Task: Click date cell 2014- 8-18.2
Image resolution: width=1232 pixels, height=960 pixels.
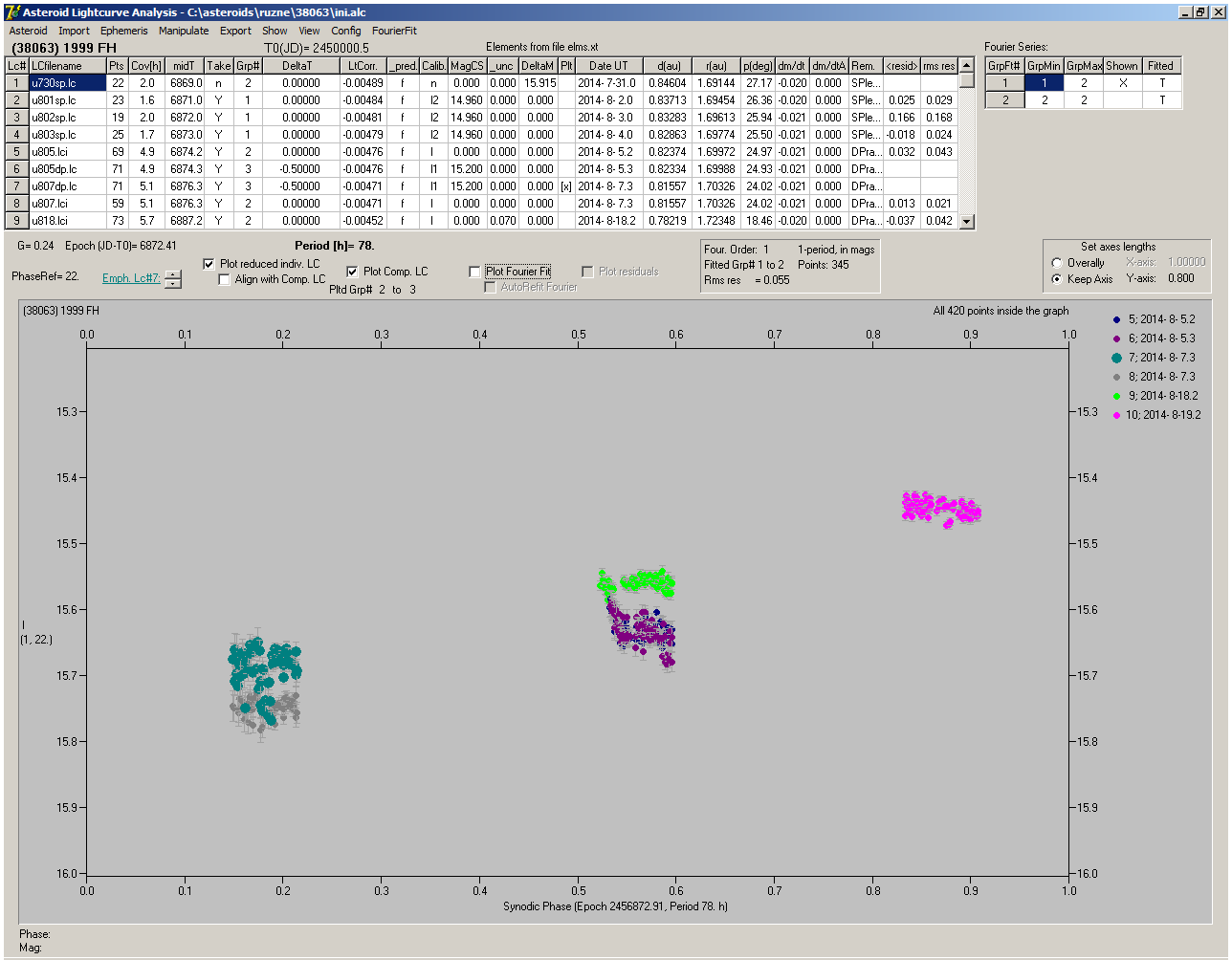Action: tap(608, 221)
